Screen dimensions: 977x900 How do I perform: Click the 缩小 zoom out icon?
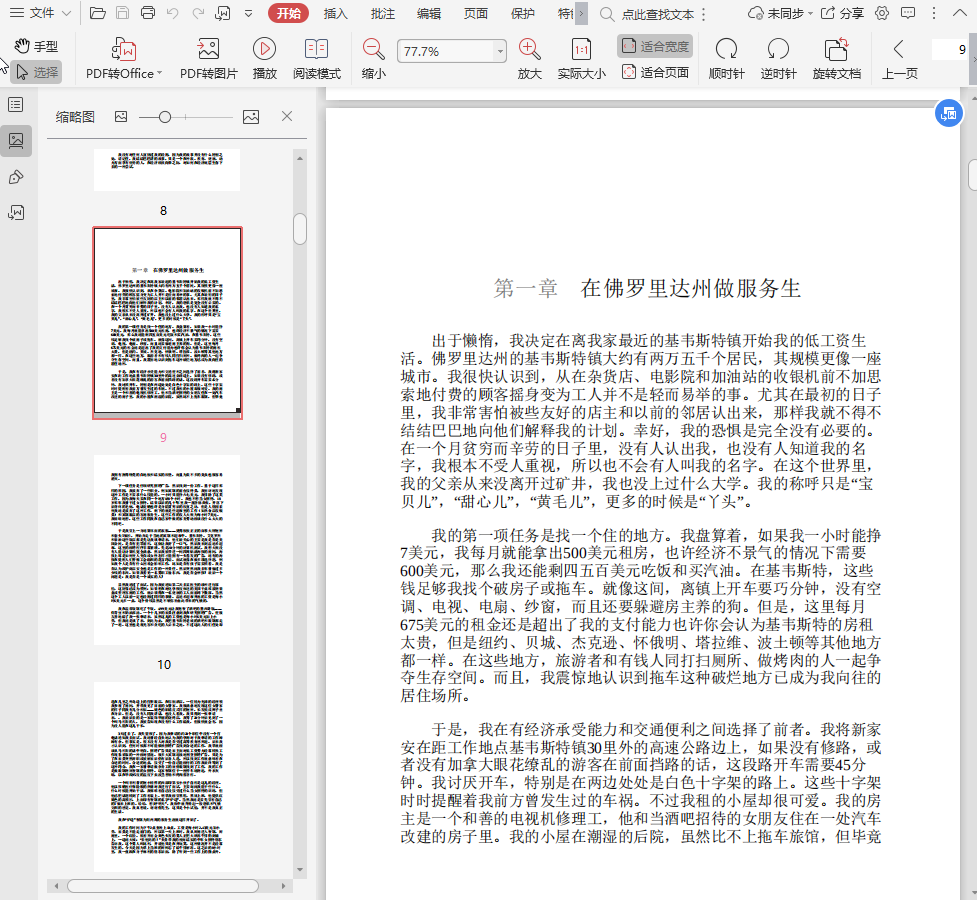[373, 59]
